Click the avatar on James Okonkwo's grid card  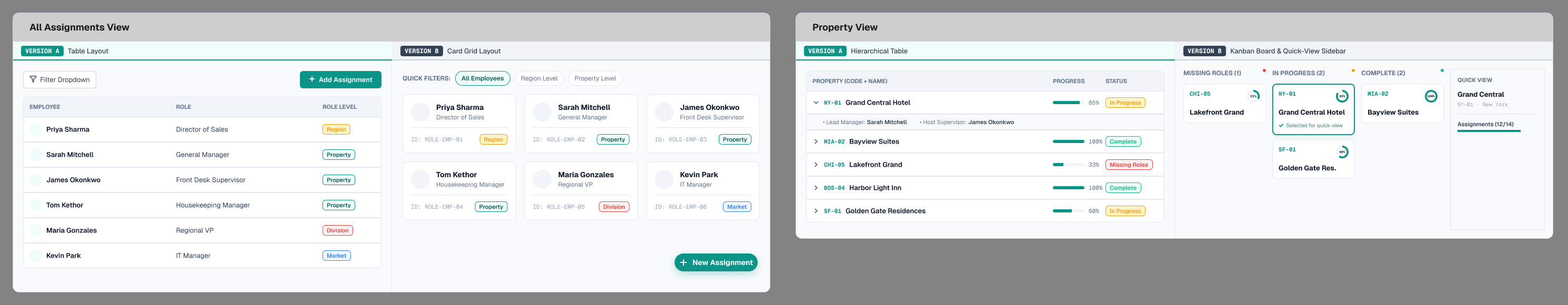click(664, 112)
